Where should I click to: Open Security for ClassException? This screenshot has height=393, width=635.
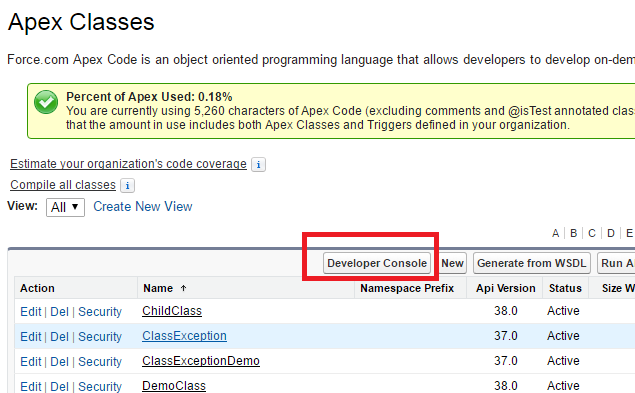pos(100,337)
